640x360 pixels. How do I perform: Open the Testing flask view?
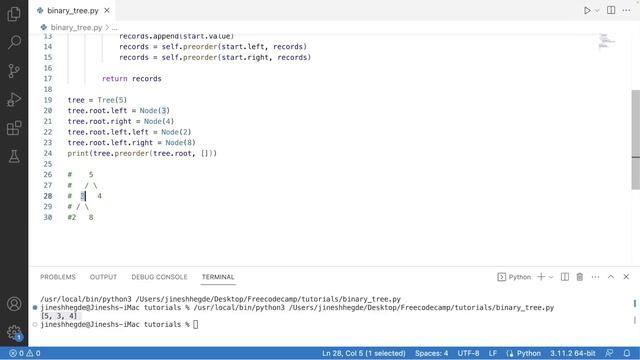point(14,156)
